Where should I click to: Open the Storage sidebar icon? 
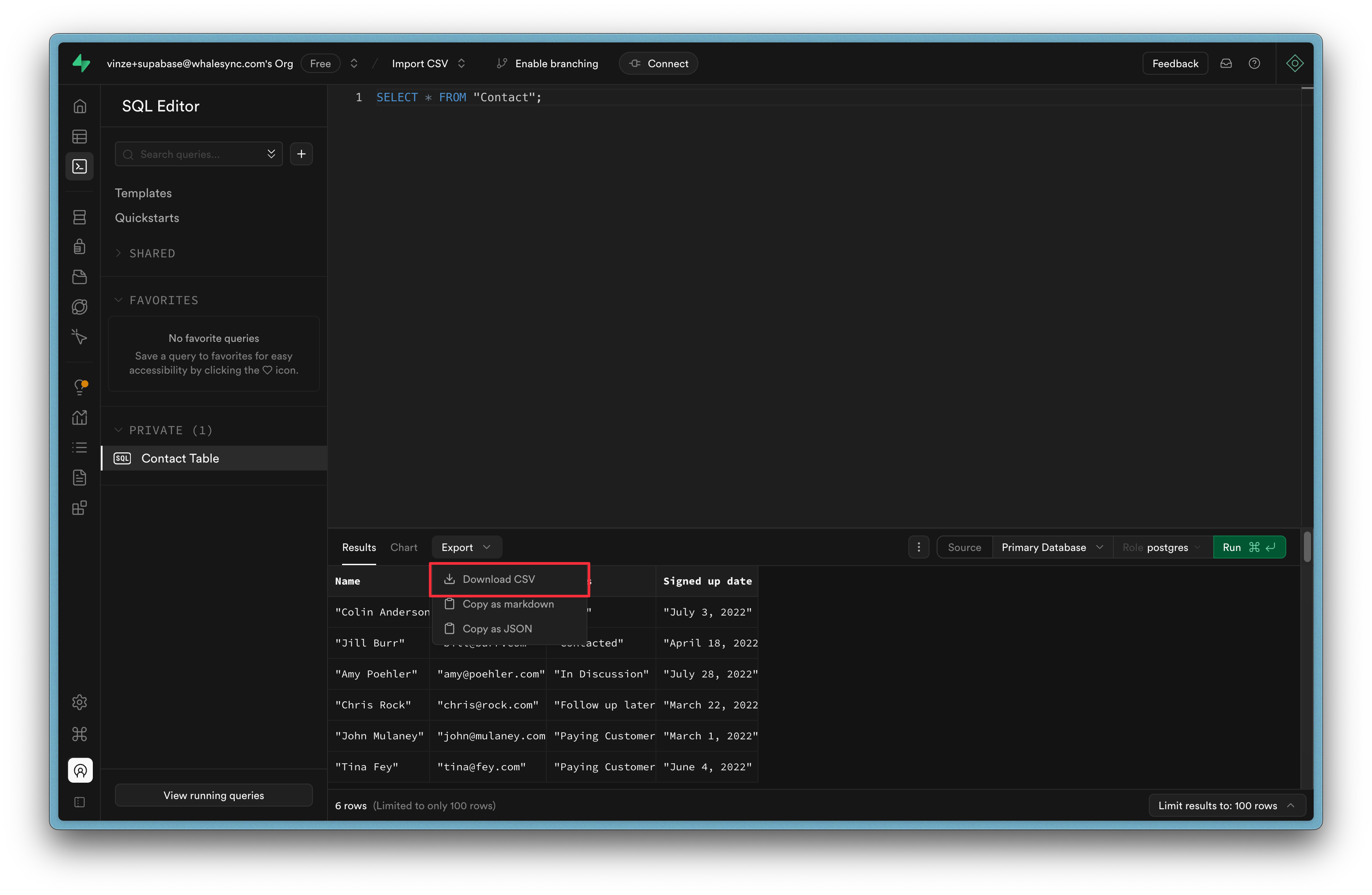(80, 277)
